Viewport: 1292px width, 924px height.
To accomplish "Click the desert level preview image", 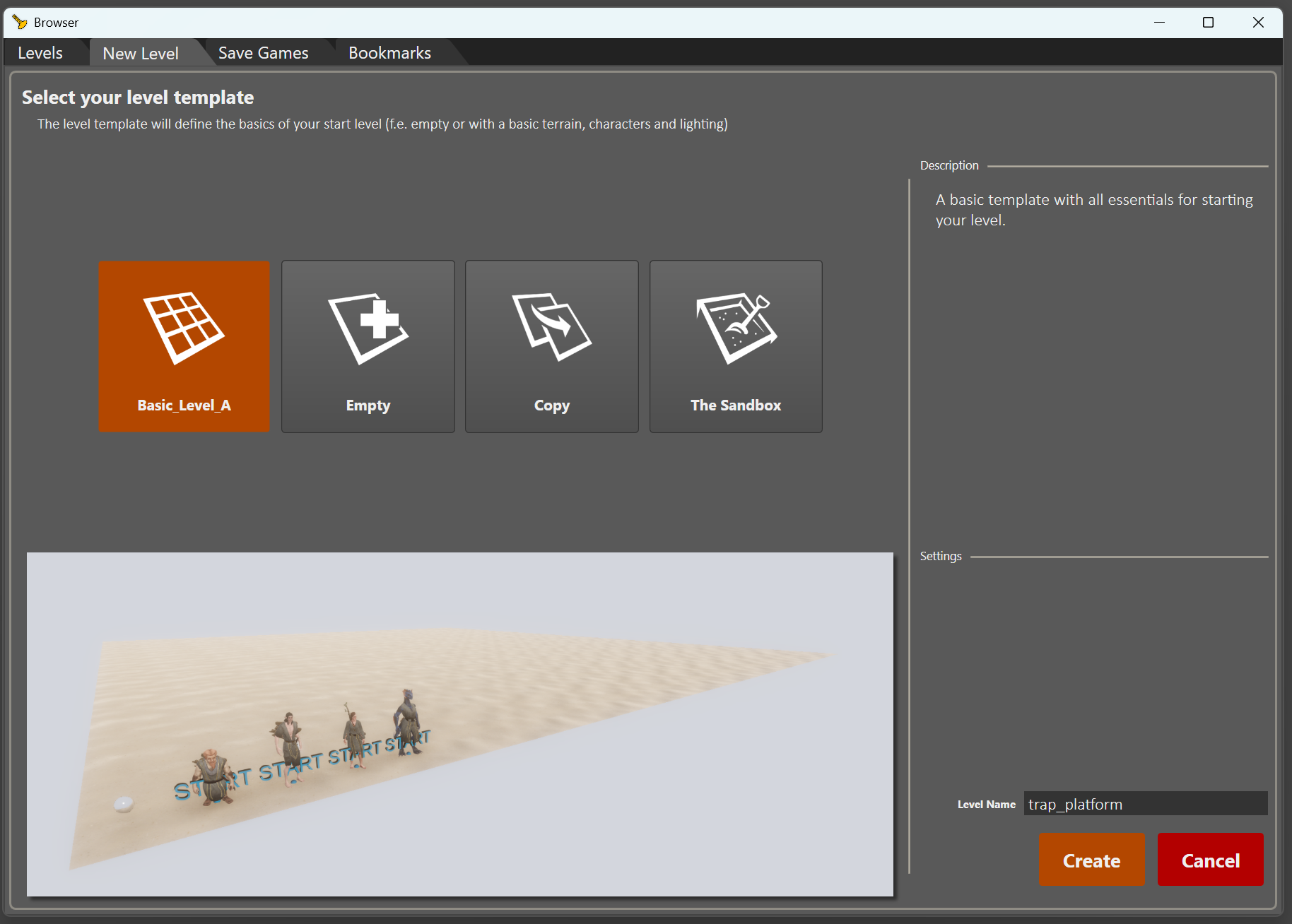I will point(460,724).
